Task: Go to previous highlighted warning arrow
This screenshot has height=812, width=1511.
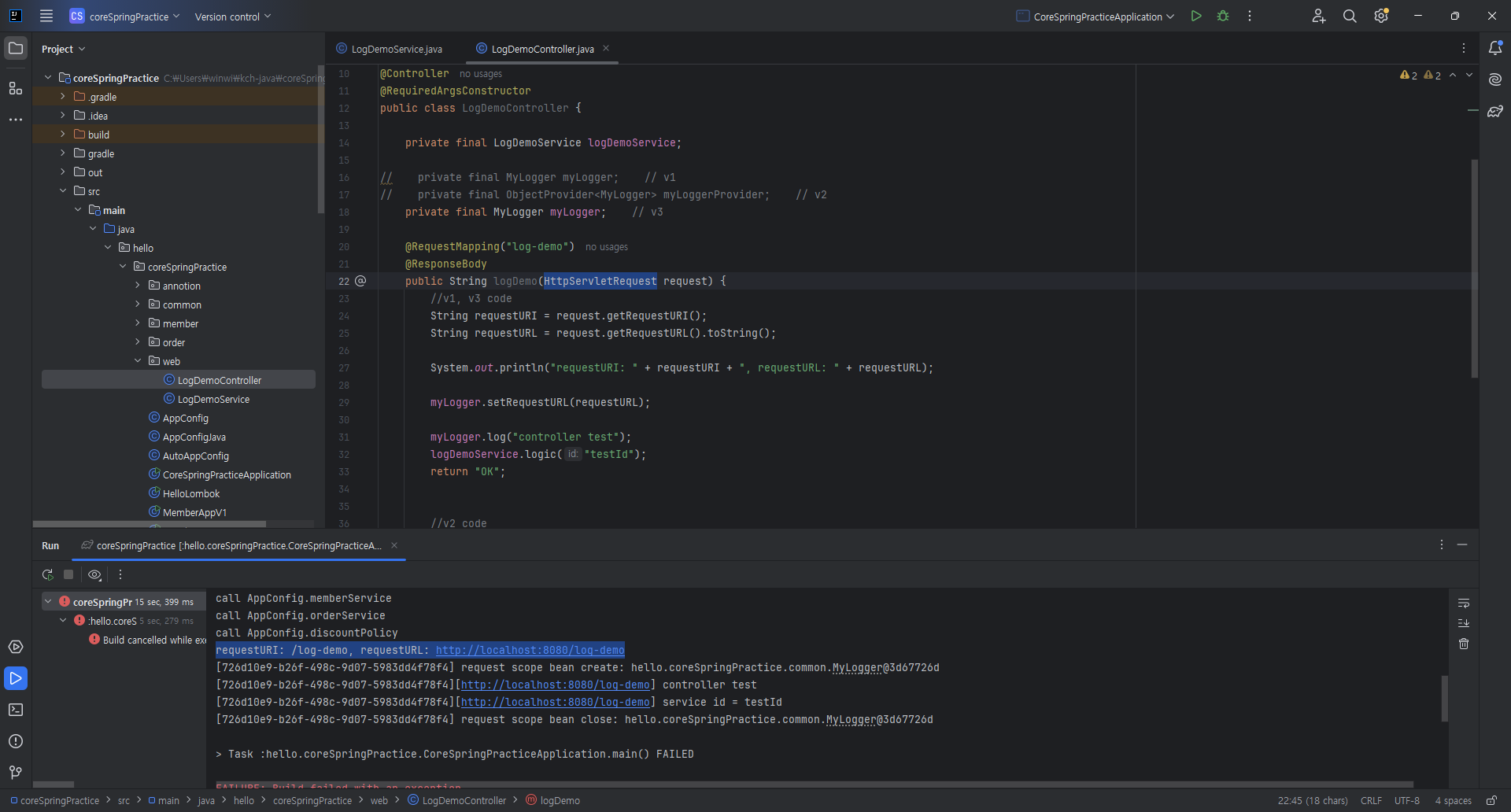Action: (x=1453, y=75)
